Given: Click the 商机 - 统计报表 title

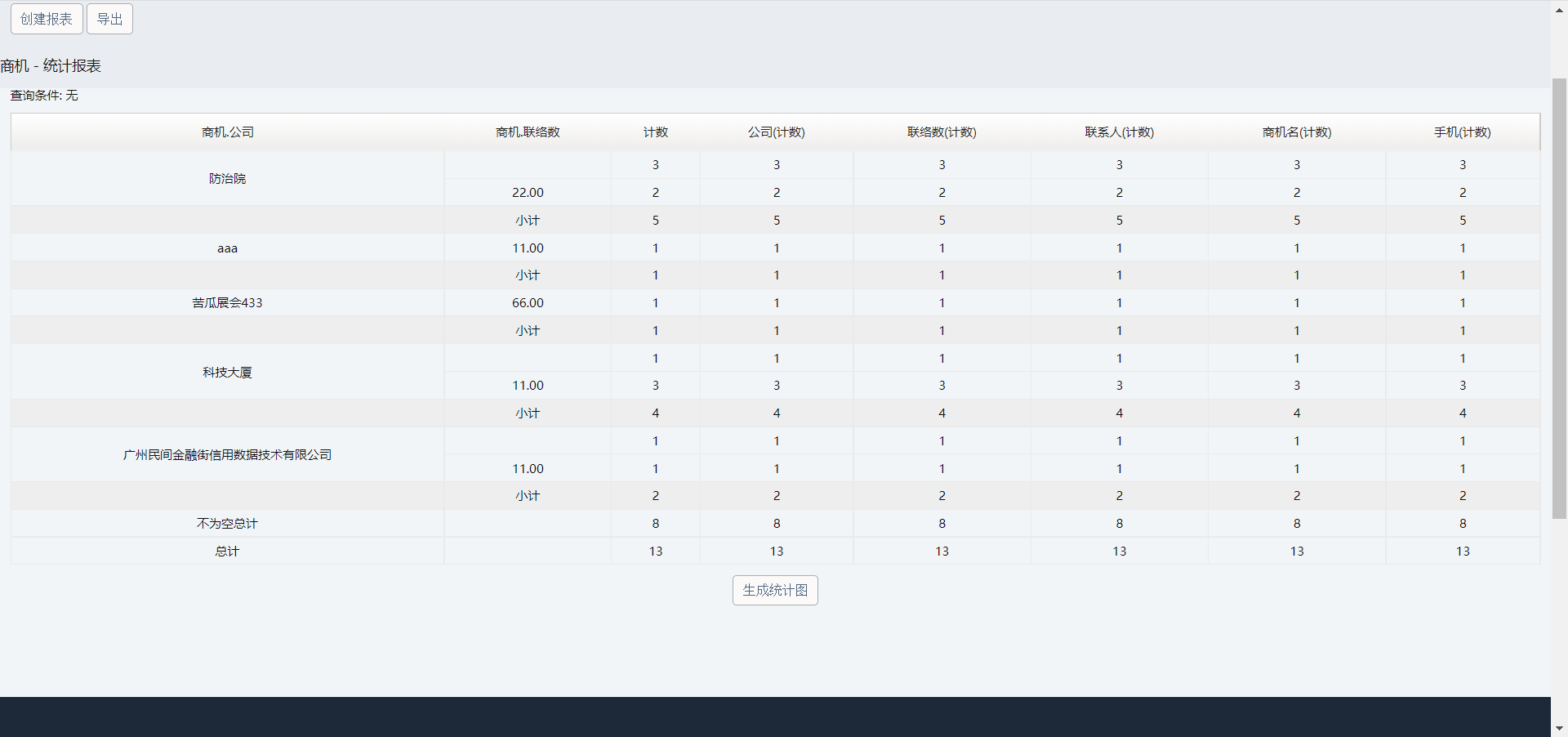Looking at the screenshot, I should coord(51,65).
